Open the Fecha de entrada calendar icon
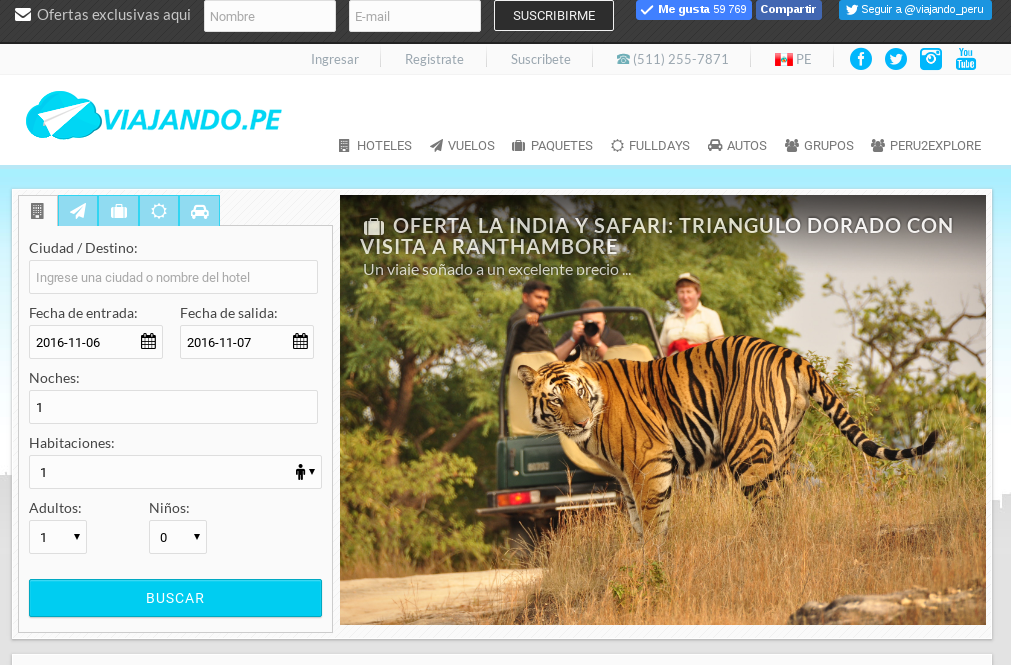This screenshot has width=1011, height=665. 146,341
